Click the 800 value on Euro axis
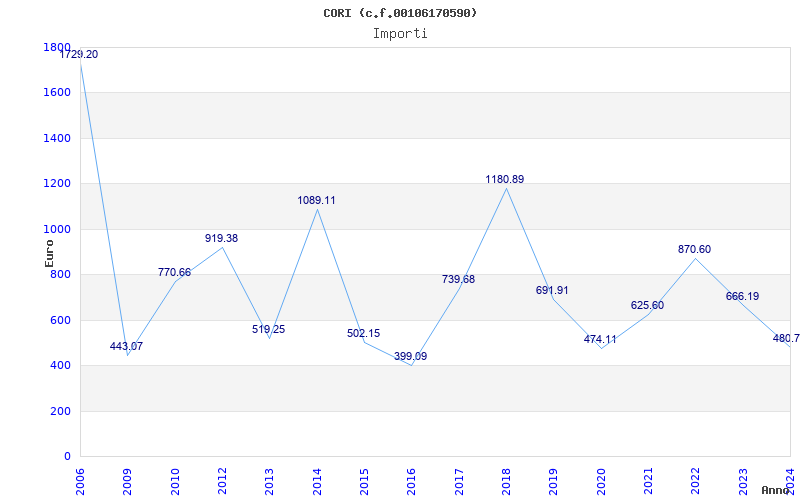 (60, 274)
